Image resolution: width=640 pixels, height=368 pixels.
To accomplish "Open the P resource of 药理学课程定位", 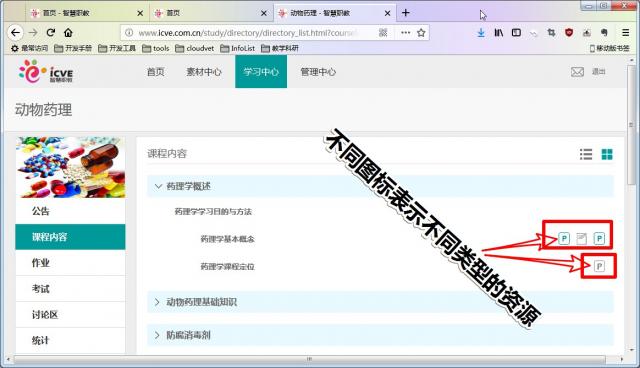I will tap(599, 266).
